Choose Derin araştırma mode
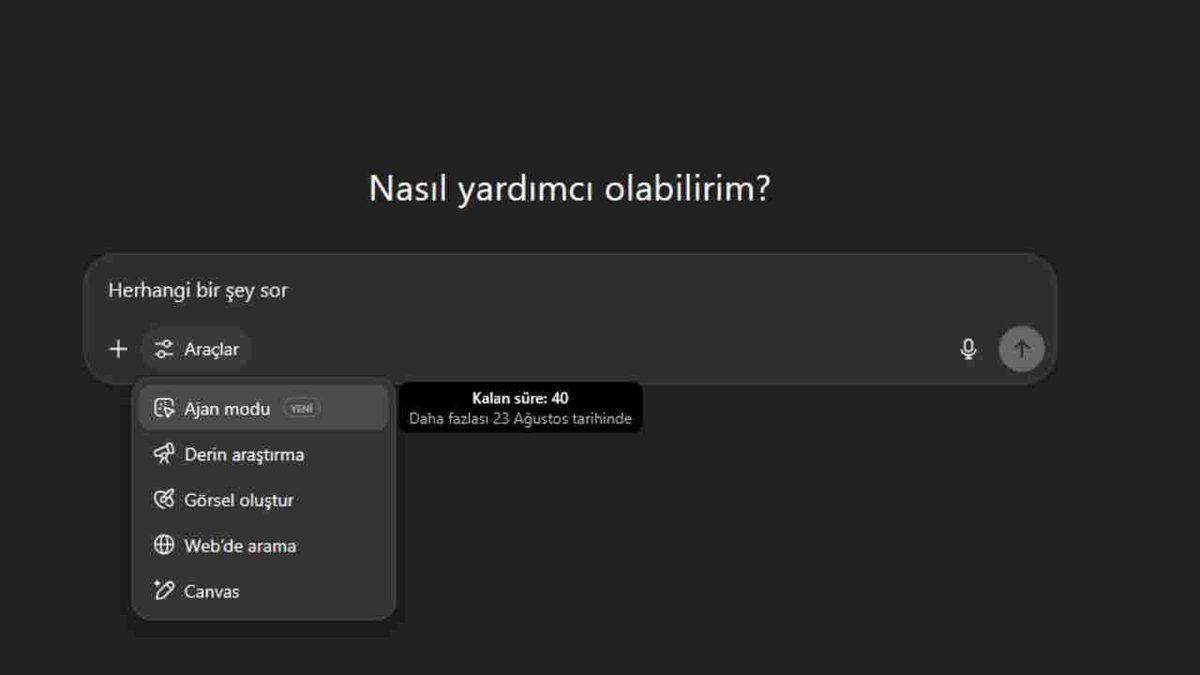 click(243, 454)
